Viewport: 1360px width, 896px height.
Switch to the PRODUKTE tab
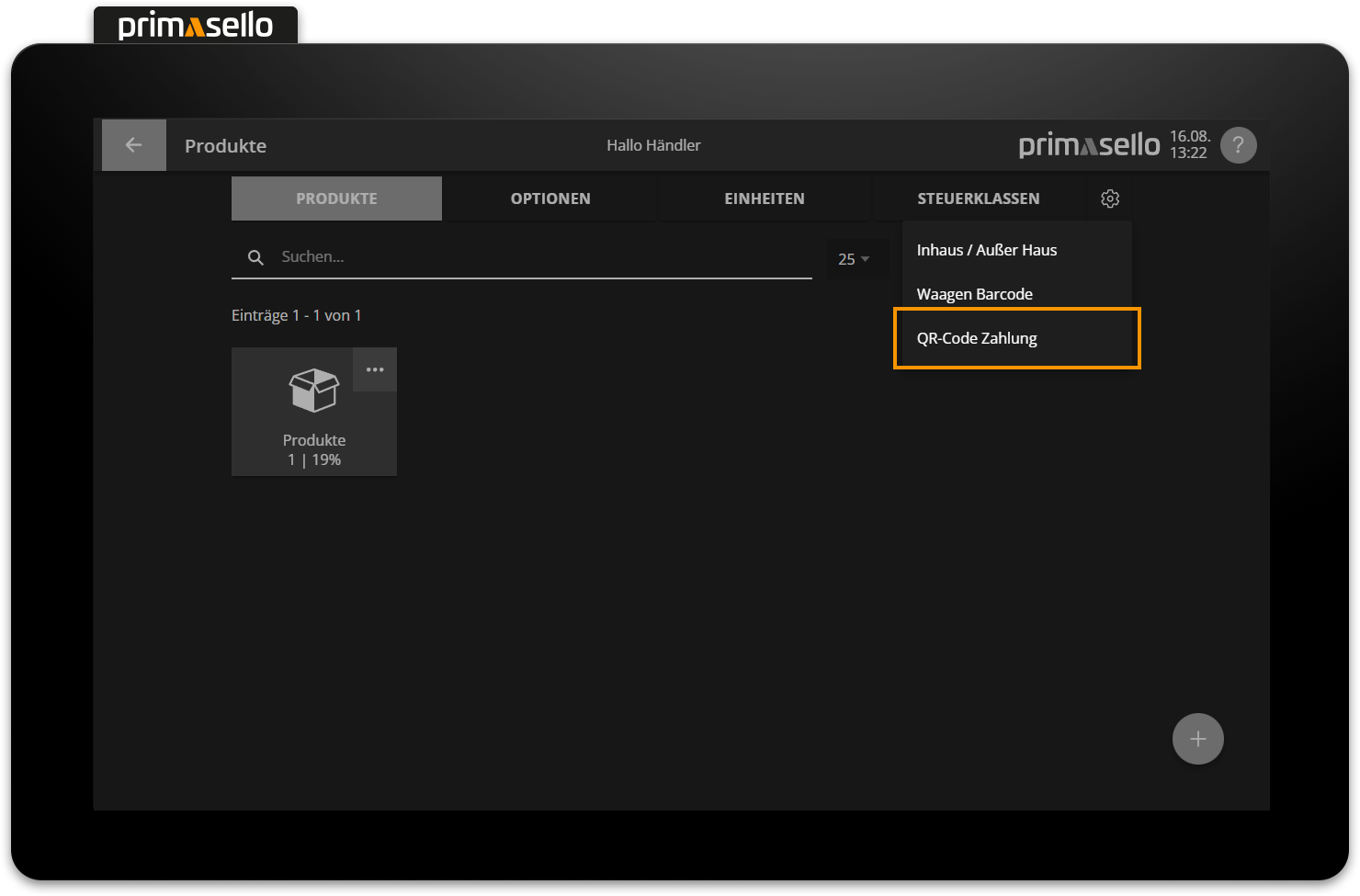pyautogui.click(x=336, y=198)
